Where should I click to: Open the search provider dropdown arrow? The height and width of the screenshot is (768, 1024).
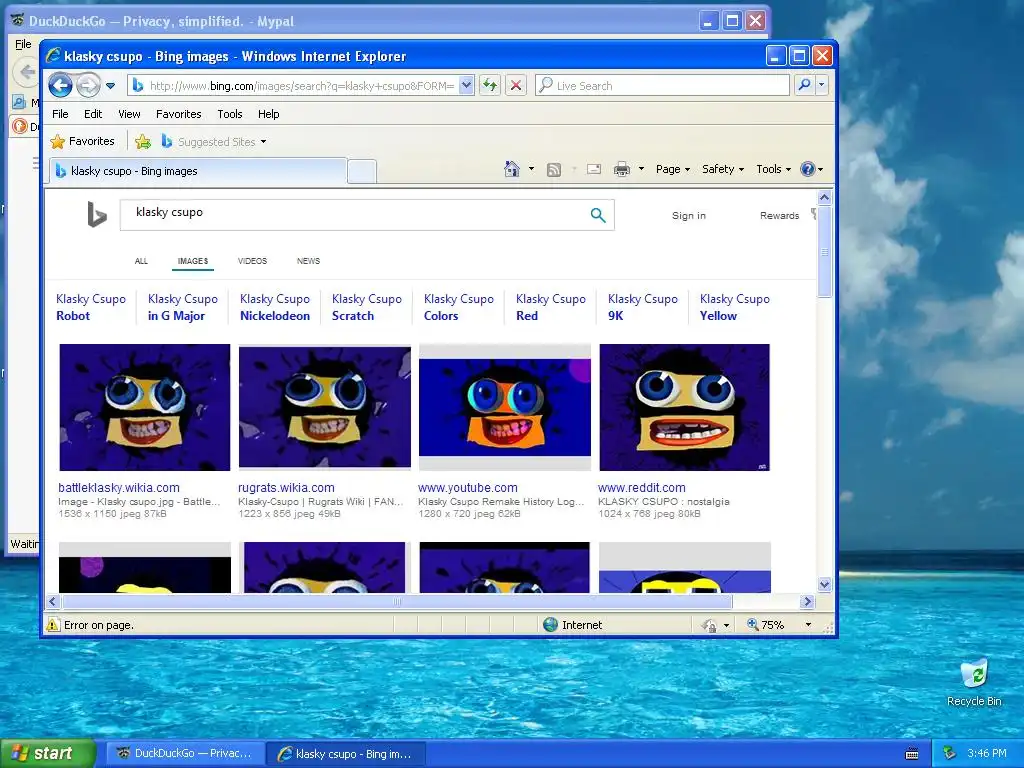[x=822, y=85]
